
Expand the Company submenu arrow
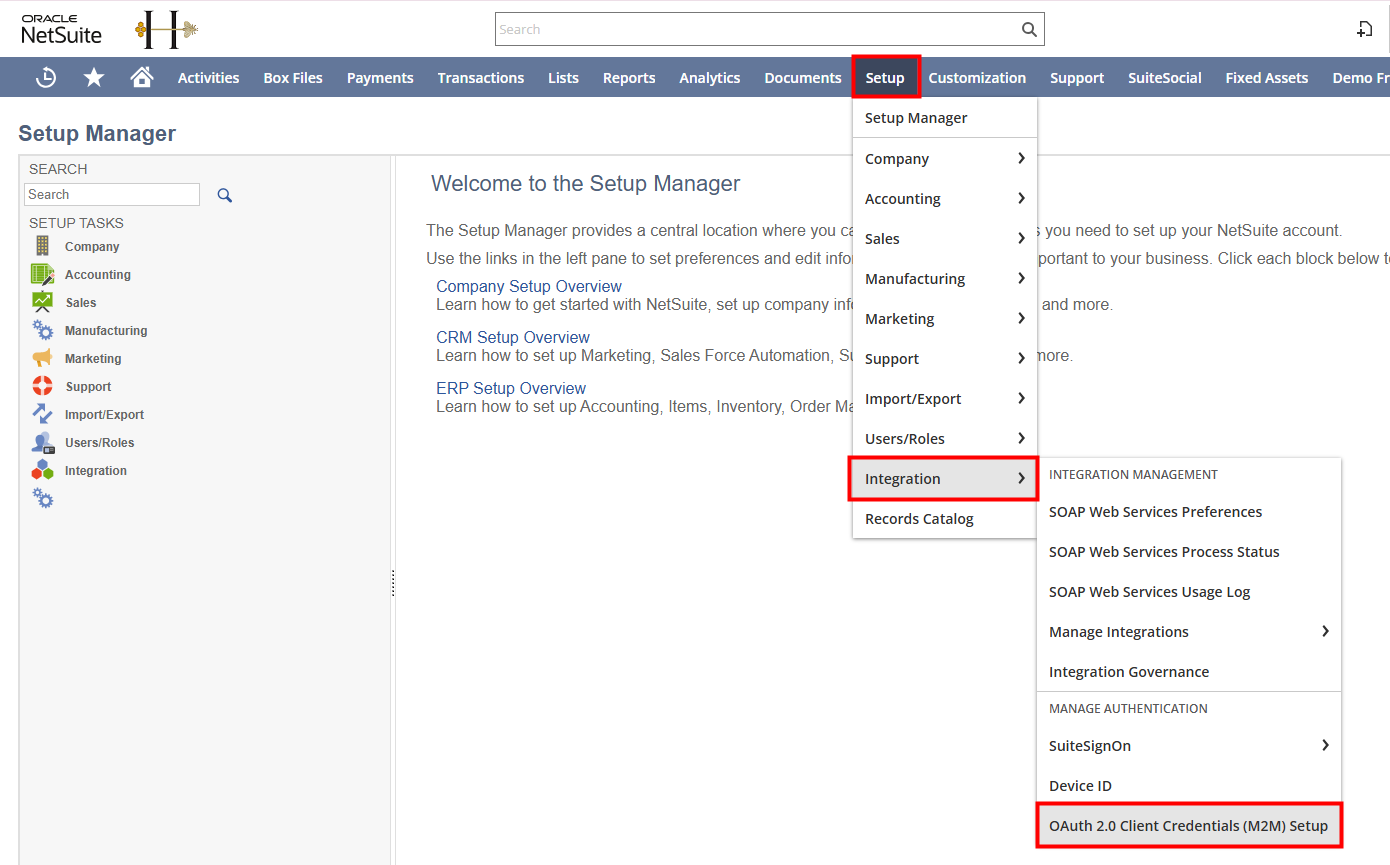(1021, 158)
